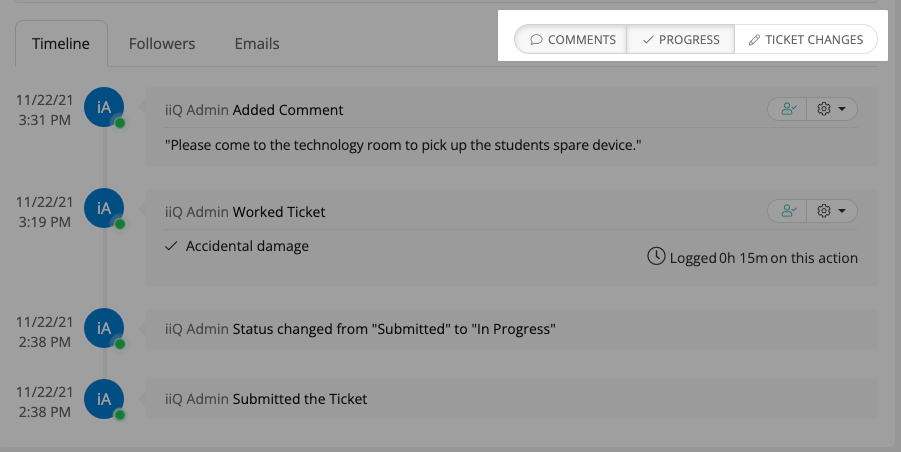Switch to the Followers tab
The height and width of the screenshot is (452, 901).
(x=162, y=44)
